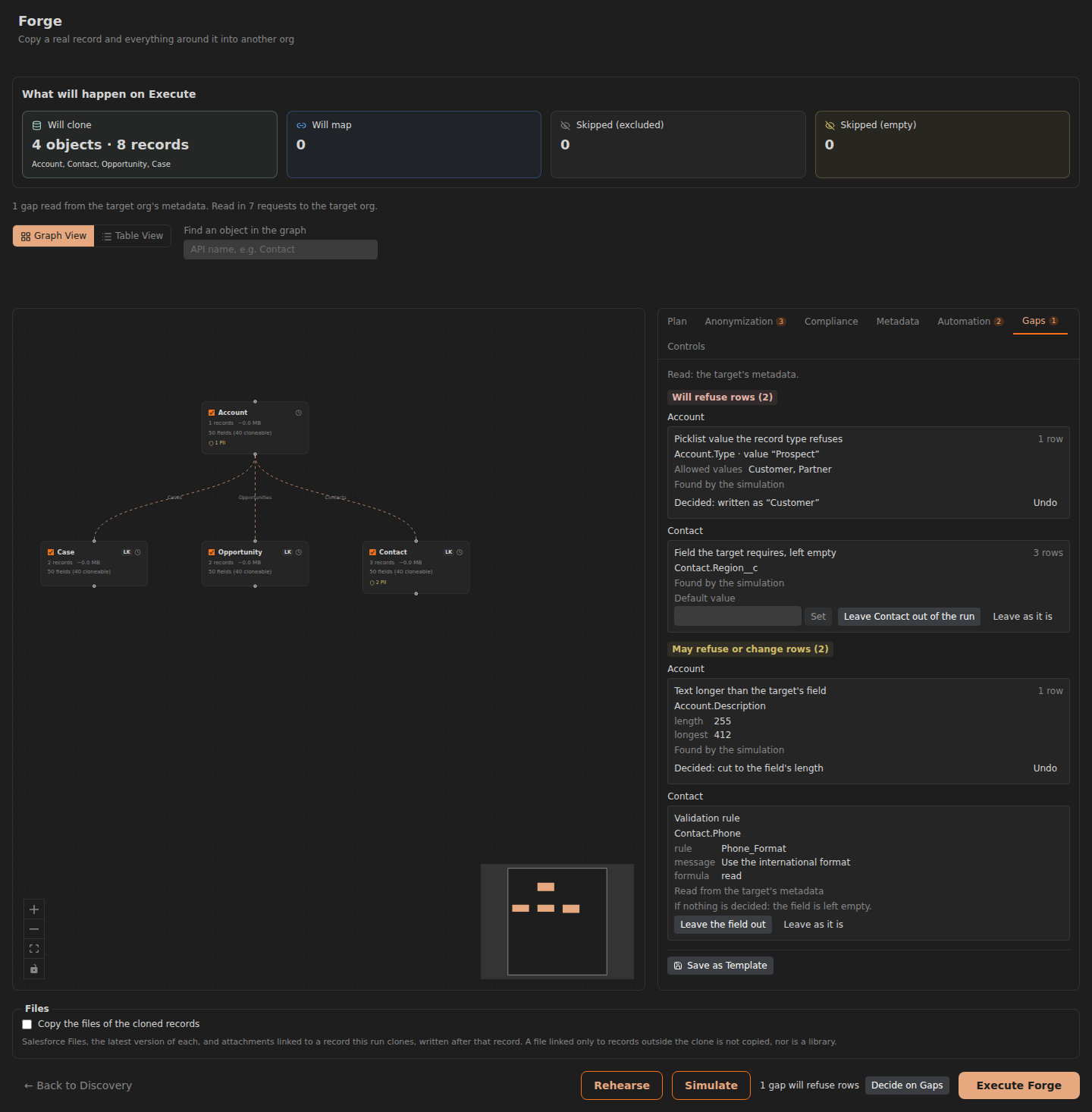Uncheck the Case node checkbox
The image size is (1092, 1112).
pyautogui.click(x=51, y=552)
